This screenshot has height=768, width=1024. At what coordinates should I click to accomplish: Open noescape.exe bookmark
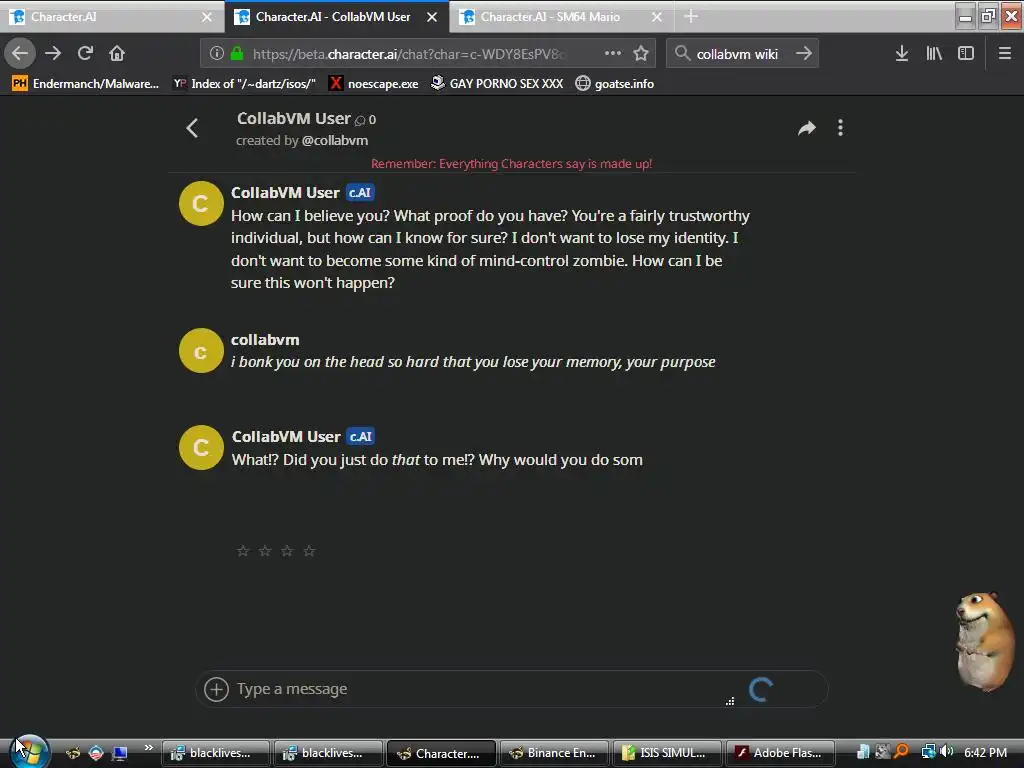point(374,84)
